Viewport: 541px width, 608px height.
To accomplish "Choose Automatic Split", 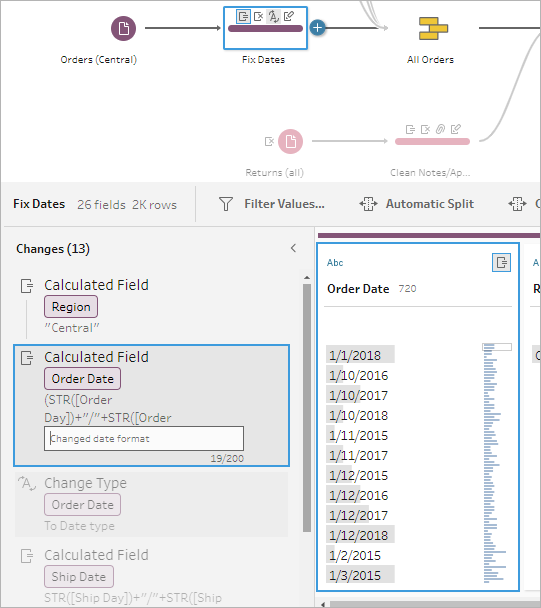I will [x=430, y=204].
